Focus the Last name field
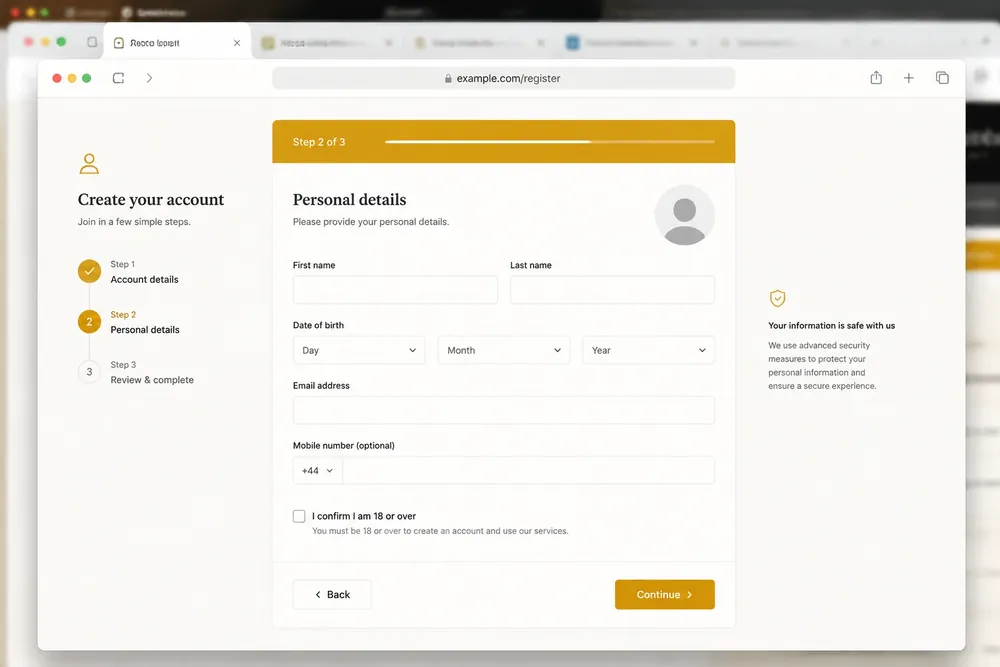1000x667 pixels. tap(612, 290)
